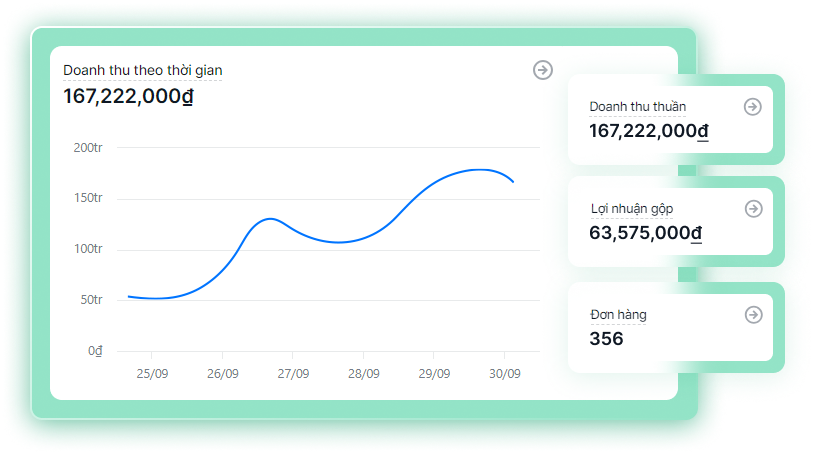815x454 pixels.
Task: Click the Lợi nhuận gộp label
Action: 631,209
